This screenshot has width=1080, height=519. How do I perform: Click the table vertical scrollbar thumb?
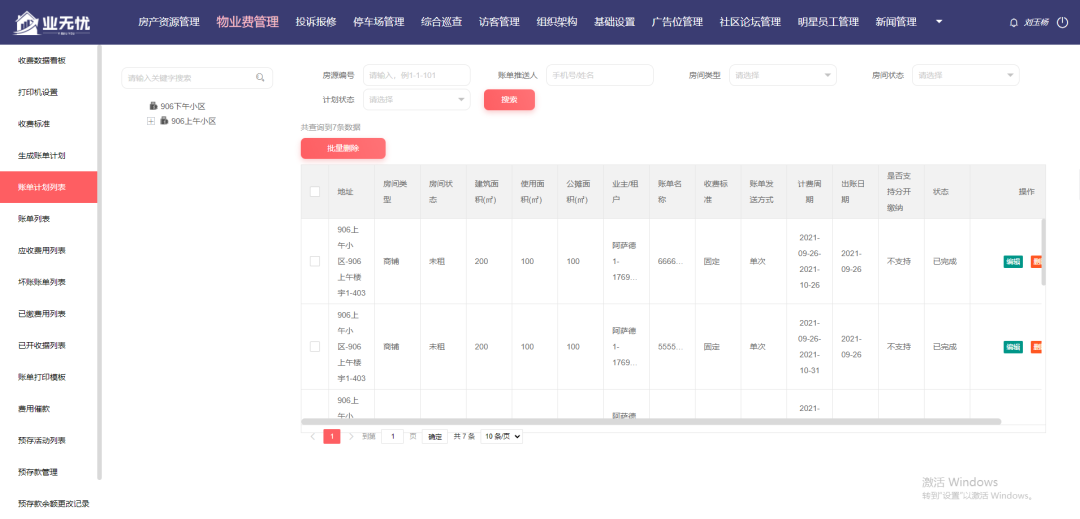[1043, 252]
